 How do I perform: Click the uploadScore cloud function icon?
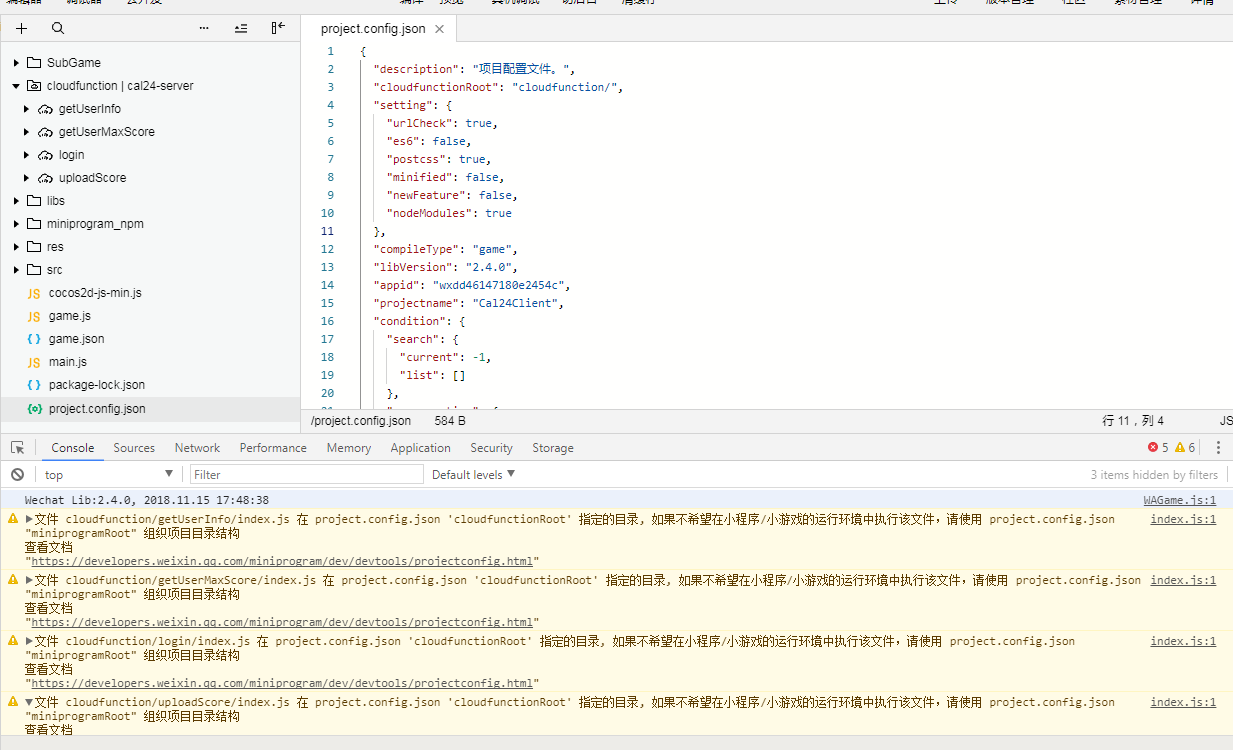(x=45, y=178)
